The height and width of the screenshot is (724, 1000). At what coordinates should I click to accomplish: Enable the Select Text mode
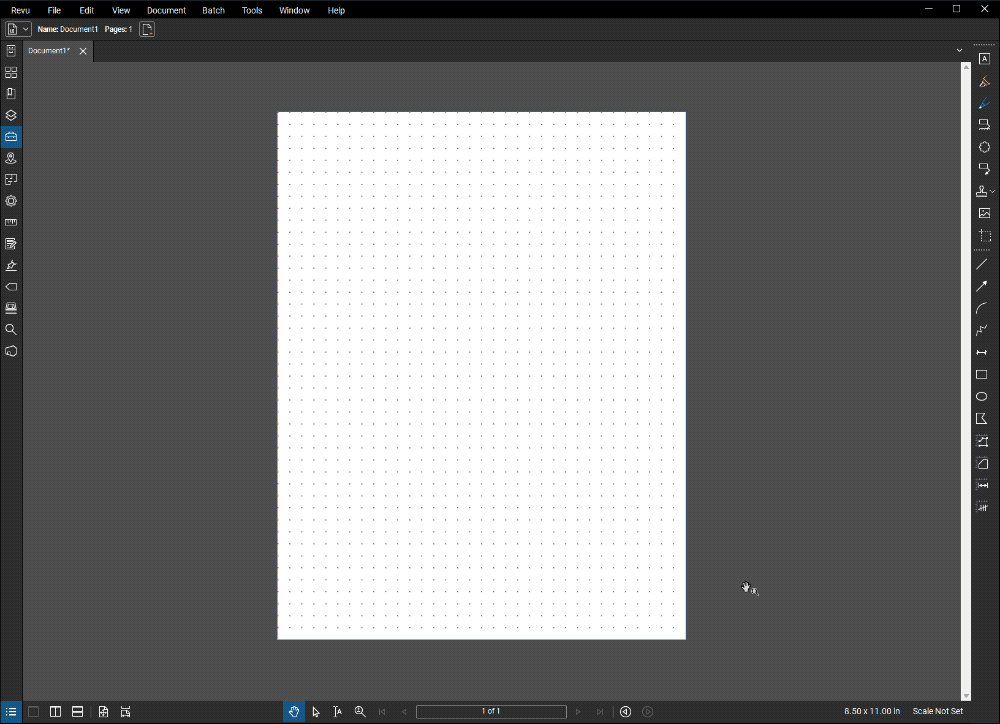(337, 711)
